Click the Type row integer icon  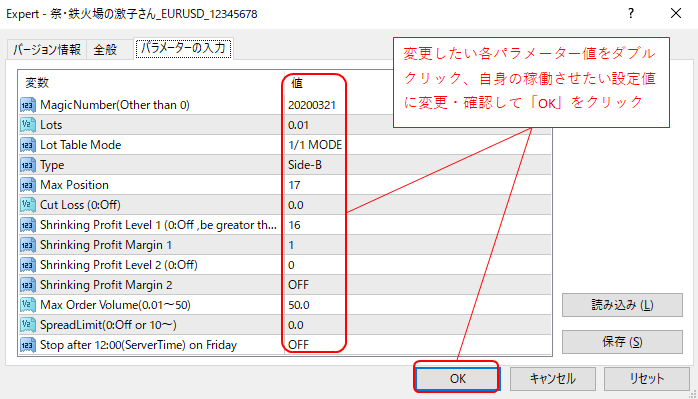pyautogui.click(x=28, y=165)
